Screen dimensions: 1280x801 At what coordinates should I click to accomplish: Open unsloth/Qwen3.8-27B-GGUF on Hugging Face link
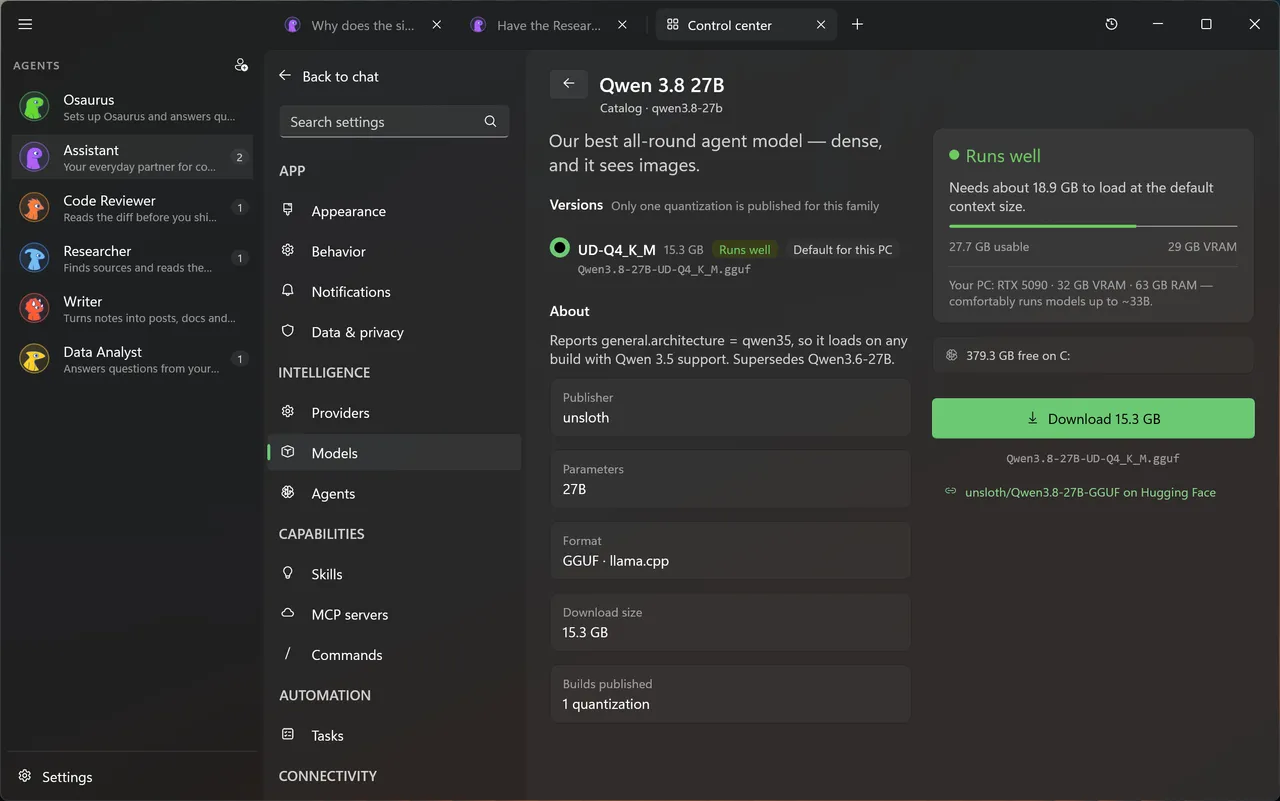[1090, 492]
